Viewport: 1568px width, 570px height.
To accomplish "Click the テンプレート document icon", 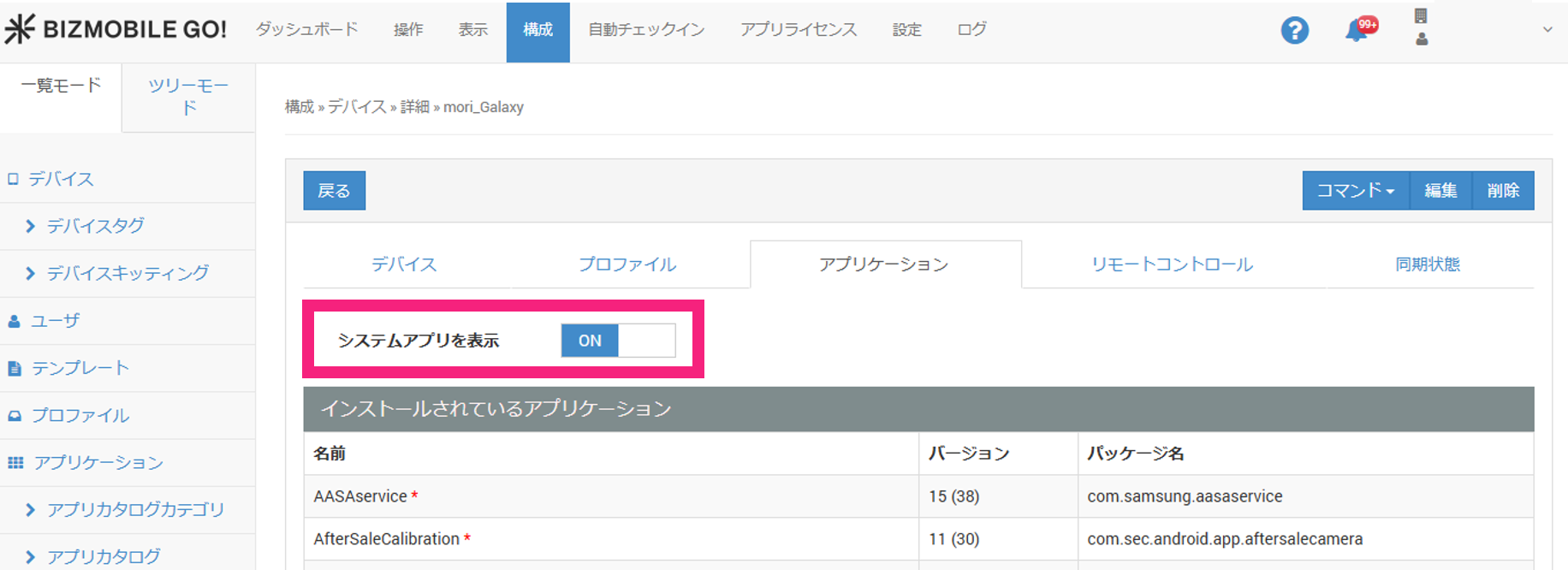I will 15,369.
